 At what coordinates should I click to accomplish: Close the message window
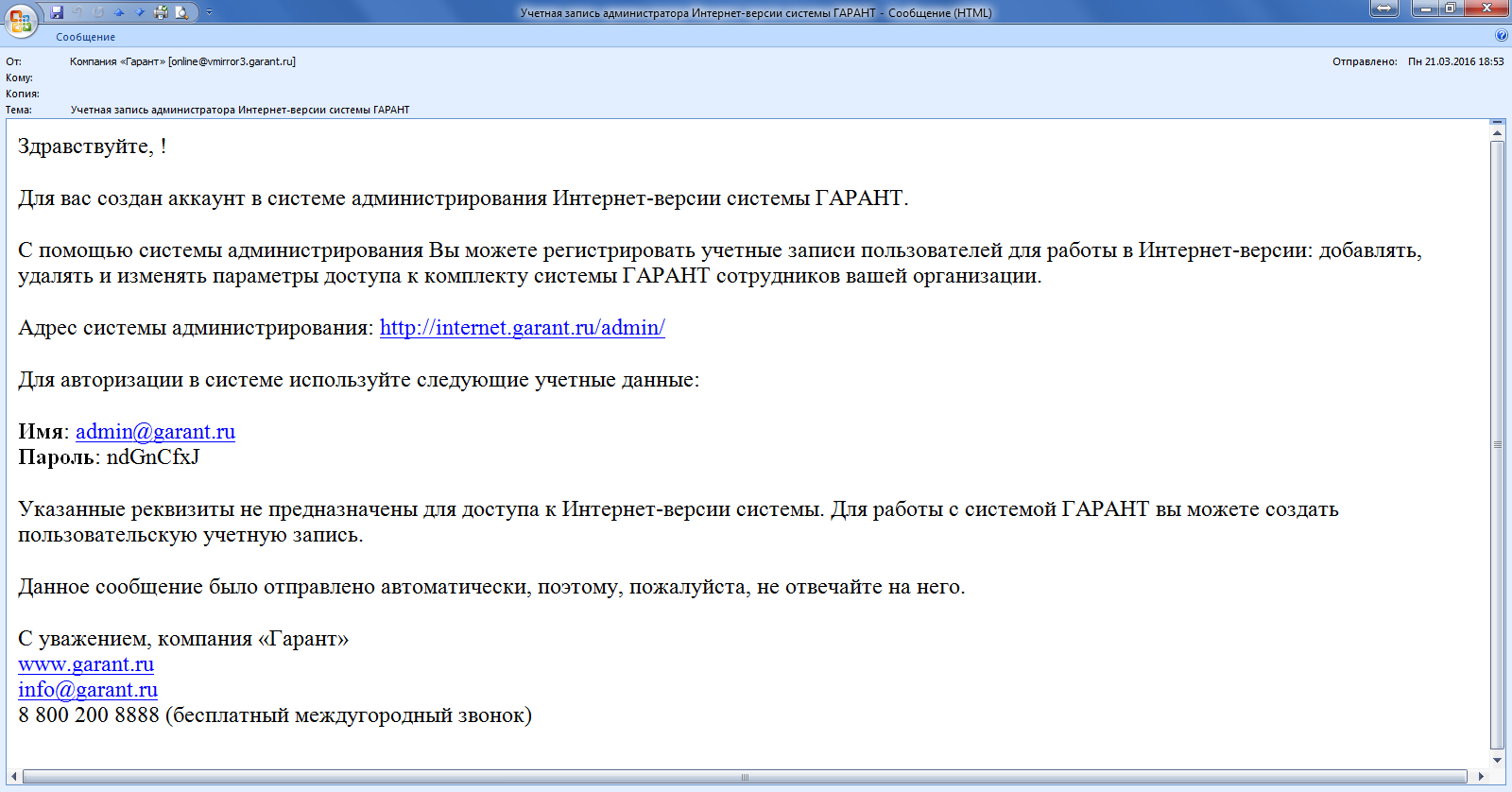[1486, 9]
